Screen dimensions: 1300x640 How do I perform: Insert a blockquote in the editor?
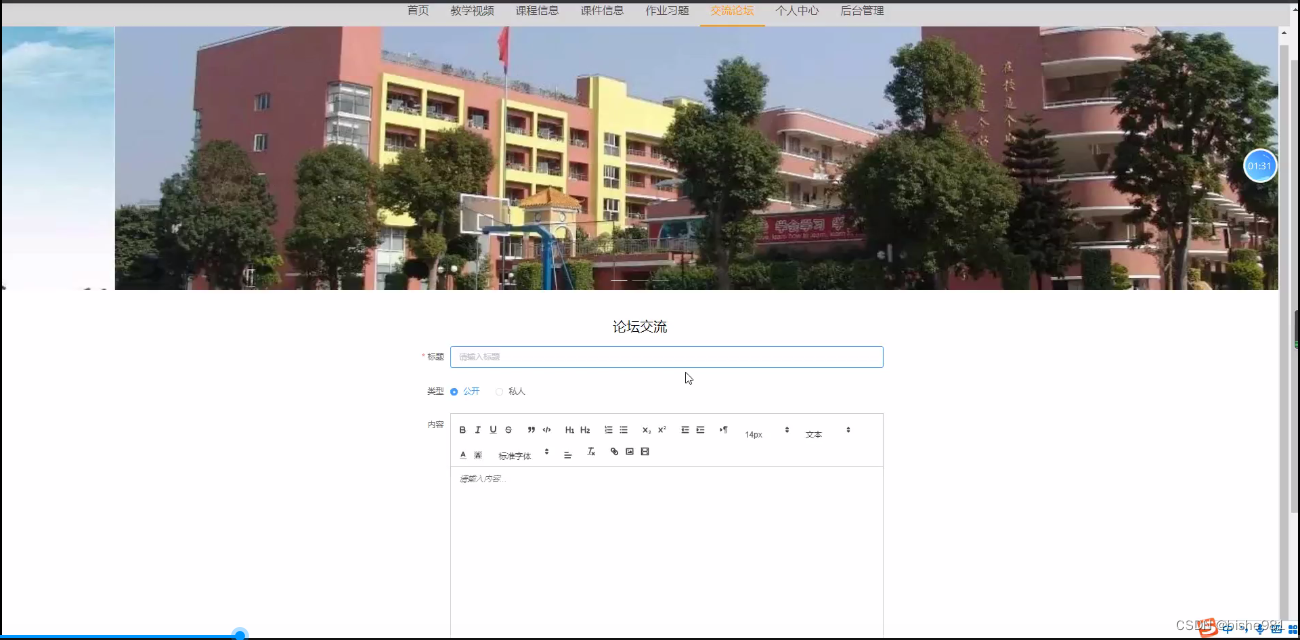[531, 430]
